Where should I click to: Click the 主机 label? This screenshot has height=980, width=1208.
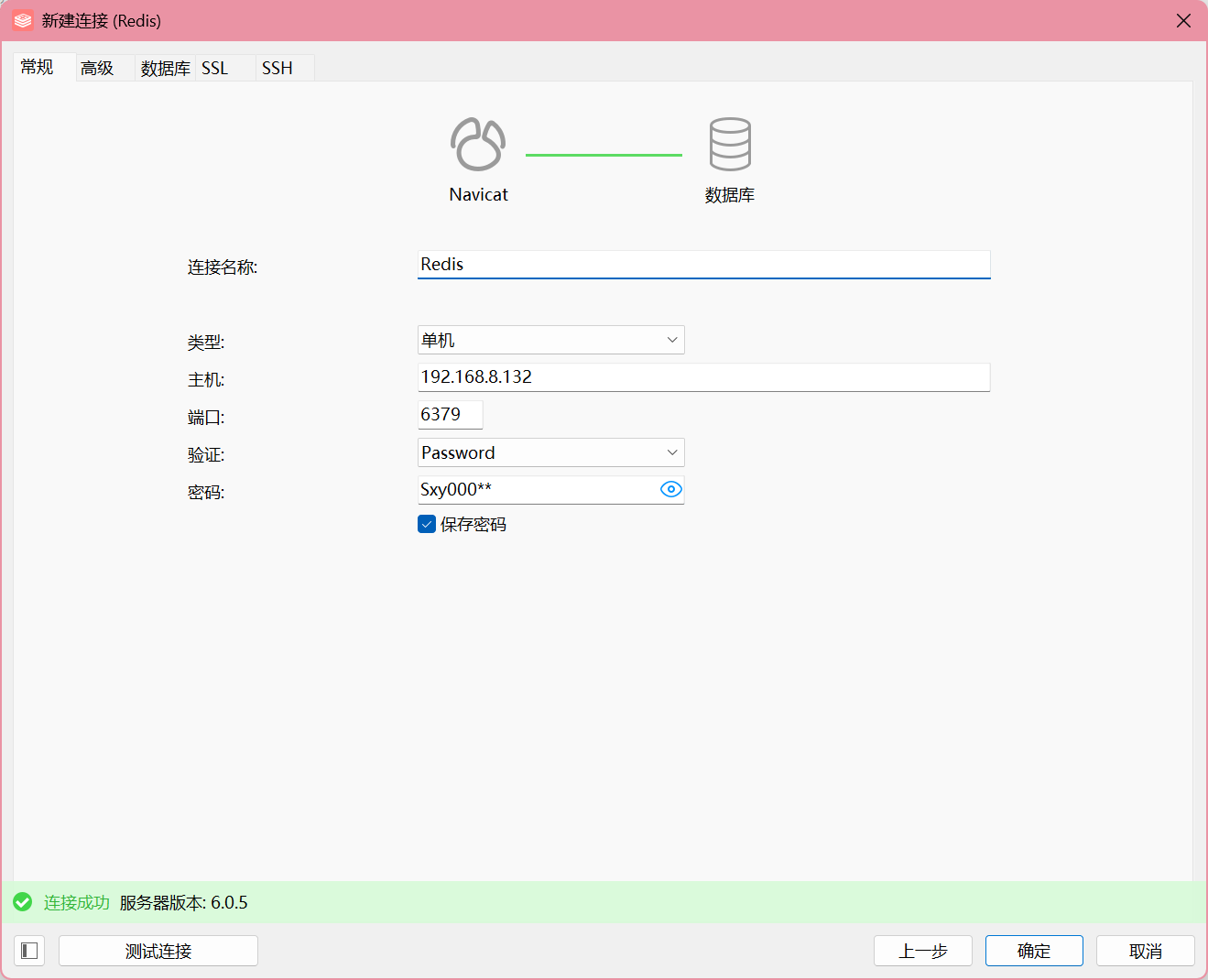tap(206, 380)
